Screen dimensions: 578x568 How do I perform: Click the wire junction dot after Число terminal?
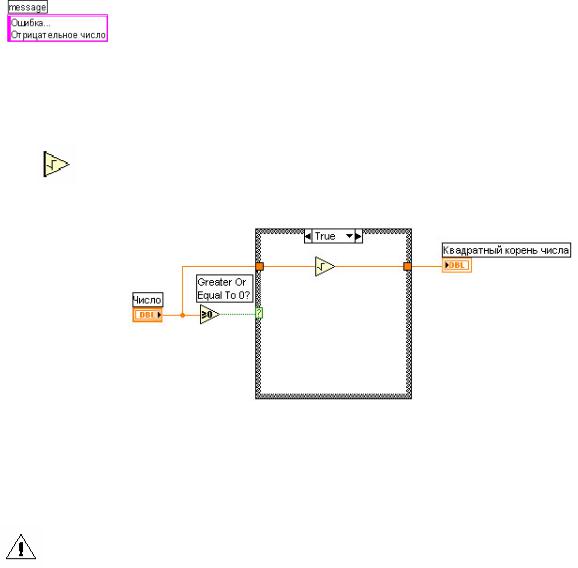point(182,315)
